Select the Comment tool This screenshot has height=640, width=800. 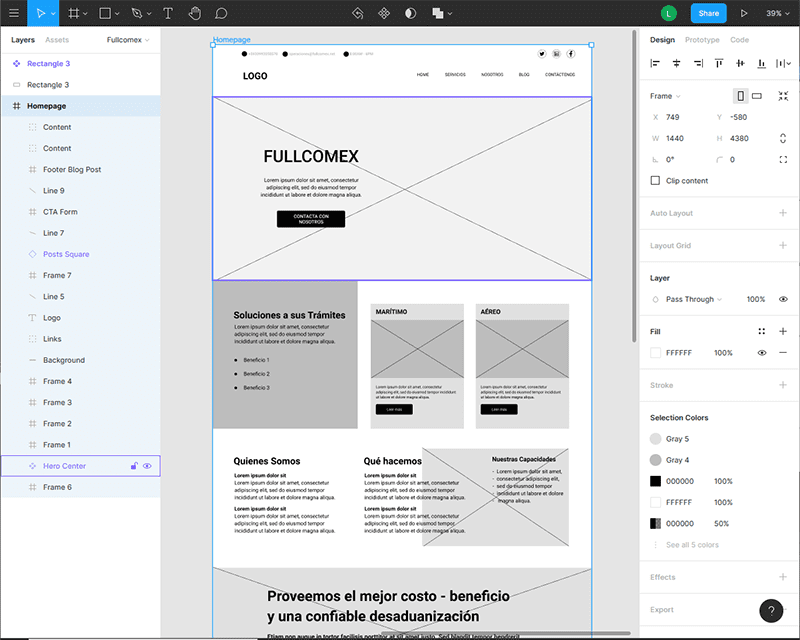point(221,14)
